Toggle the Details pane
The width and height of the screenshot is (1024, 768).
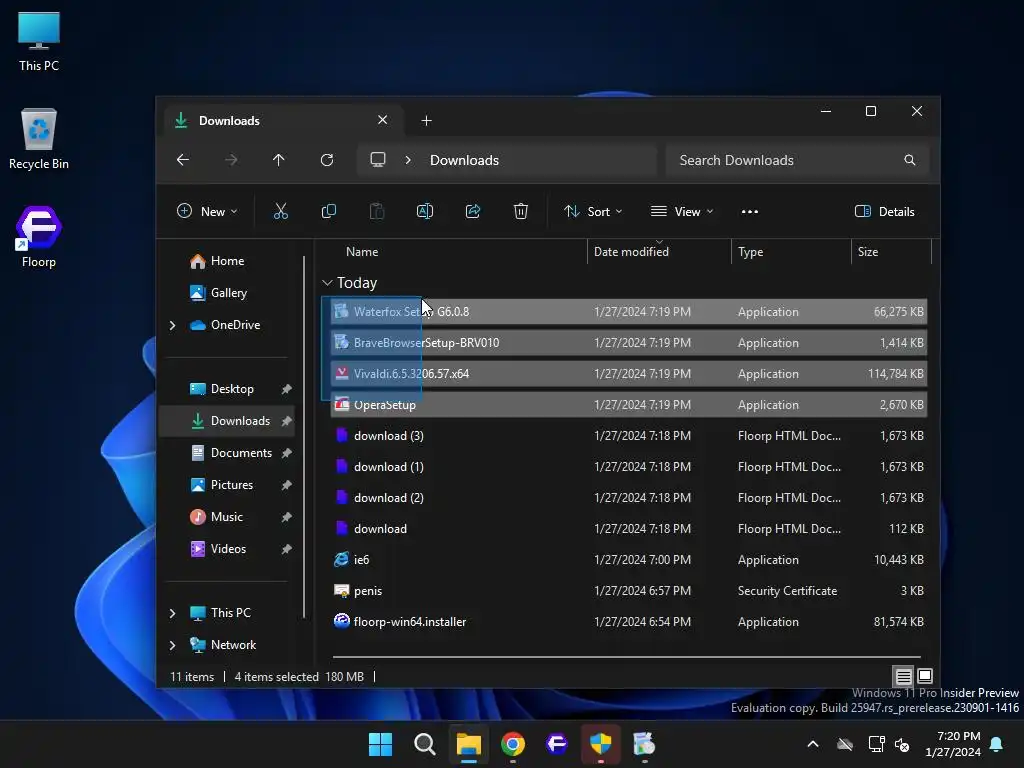(884, 211)
